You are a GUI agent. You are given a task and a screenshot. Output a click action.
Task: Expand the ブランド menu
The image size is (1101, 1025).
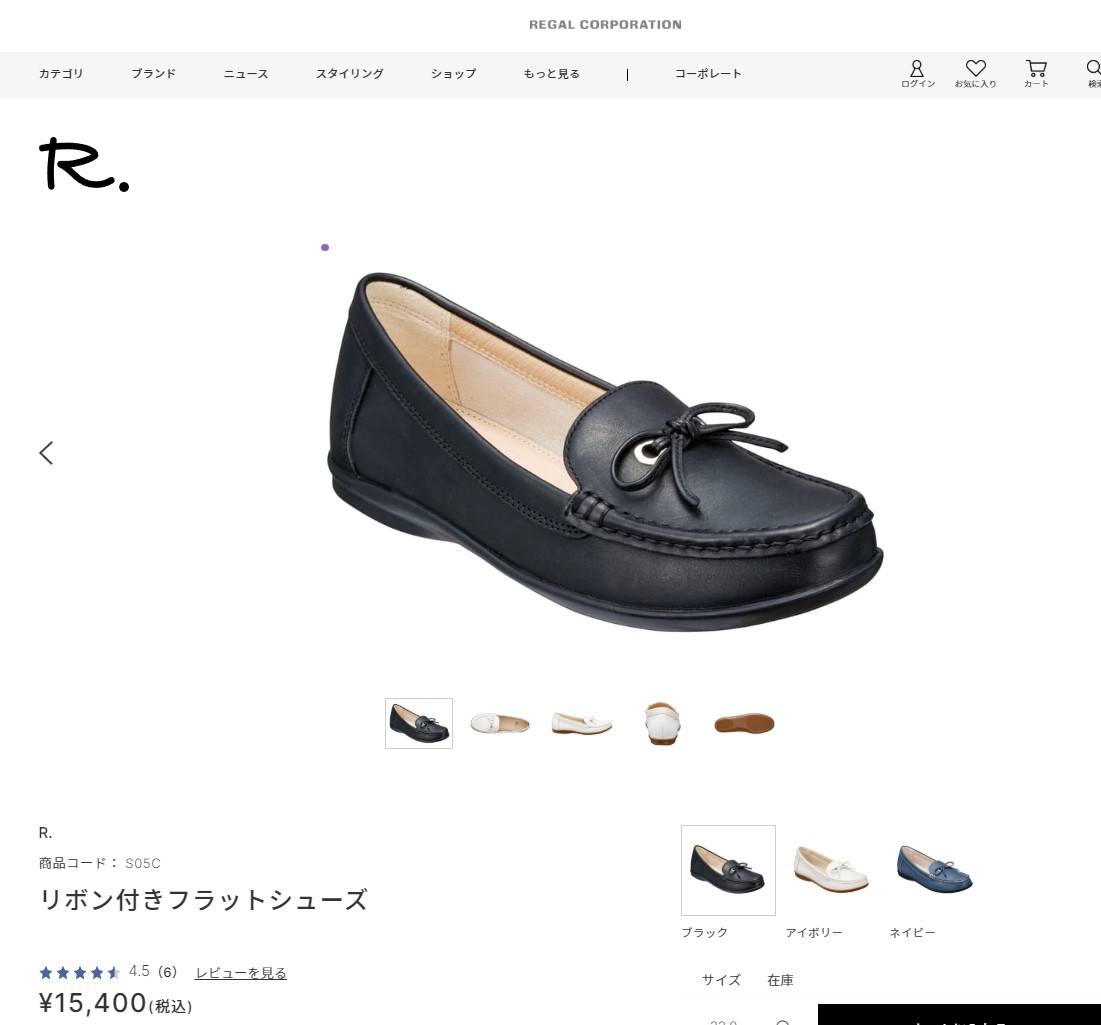coord(153,74)
